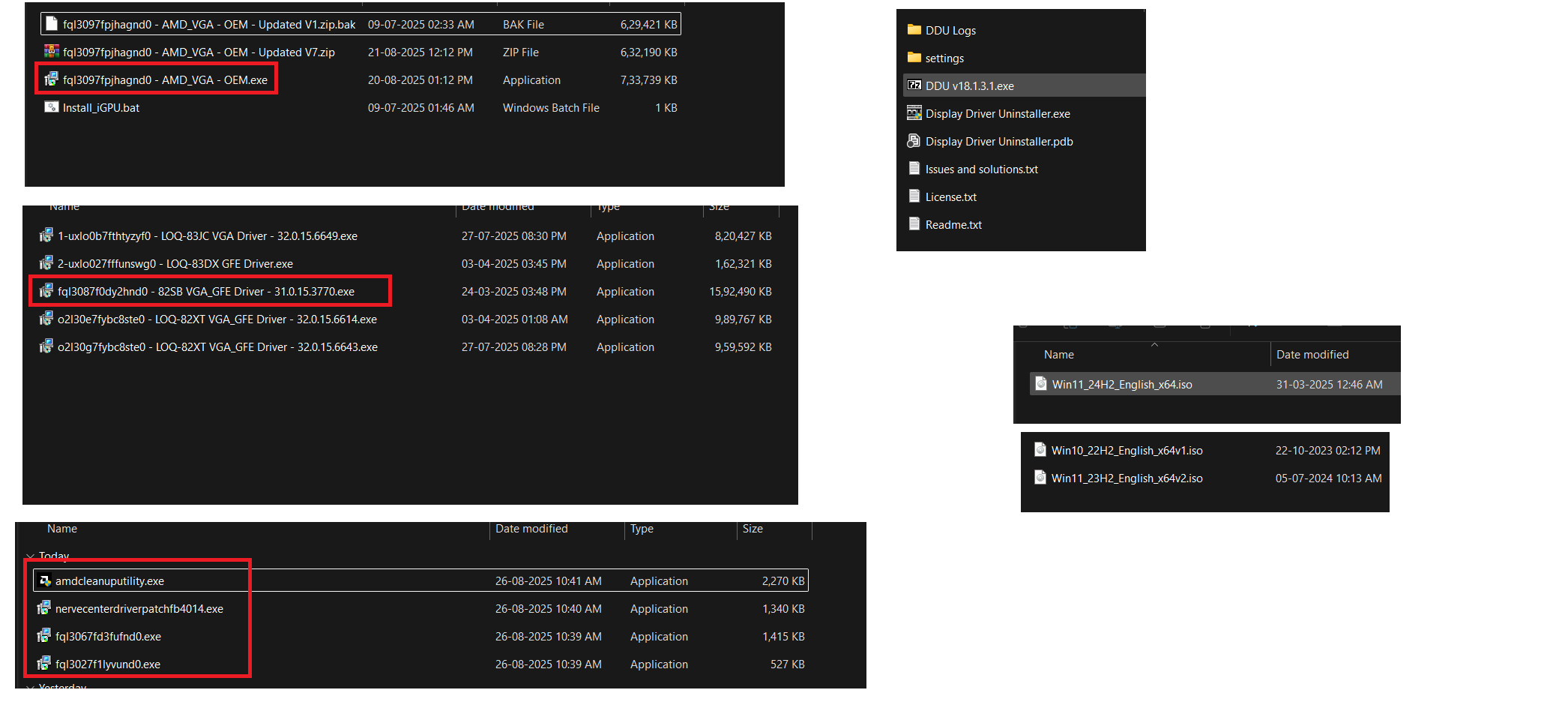The width and height of the screenshot is (1568, 705).
Task: Select the 'nervecenterdriverpatchfb4014.exe' file name
Action: click(x=139, y=609)
